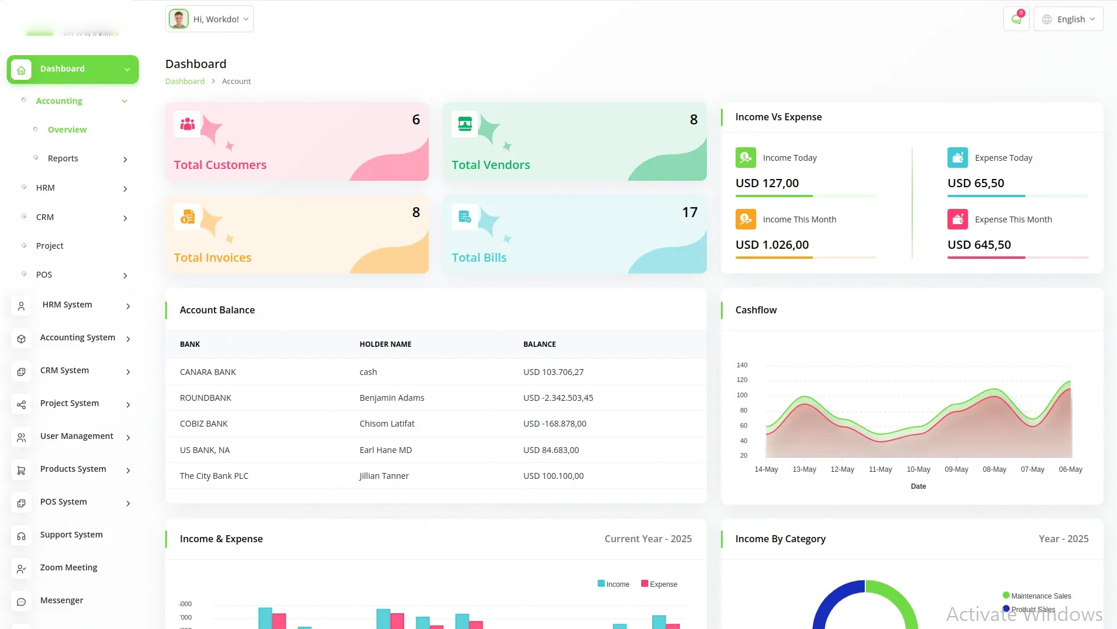Viewport: 1117px width, 629px height.
Task: Open the notification messages icon
Action: coord(1016,18)
